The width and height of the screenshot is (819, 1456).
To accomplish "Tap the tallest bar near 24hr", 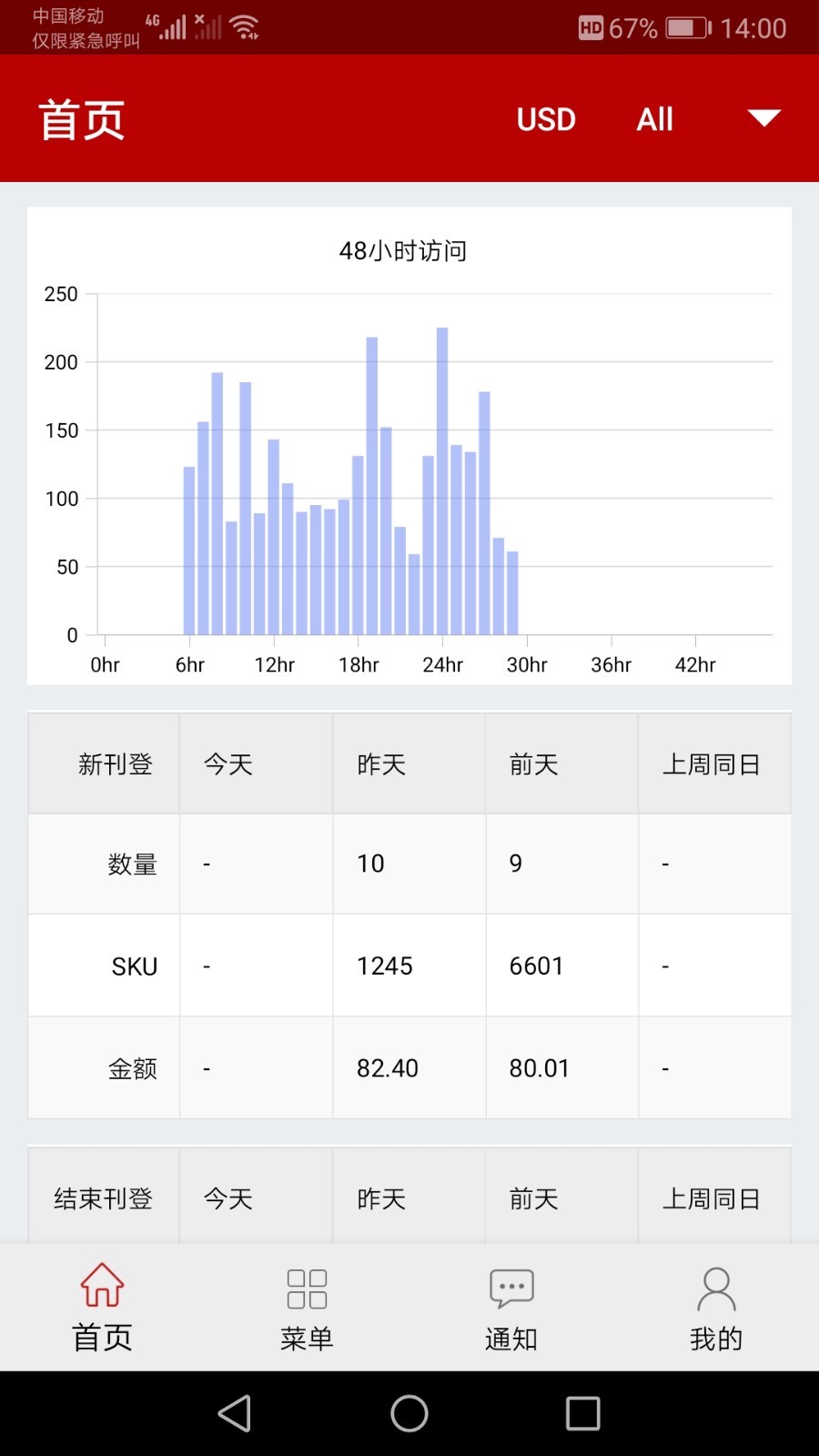I will pos(442,480).
